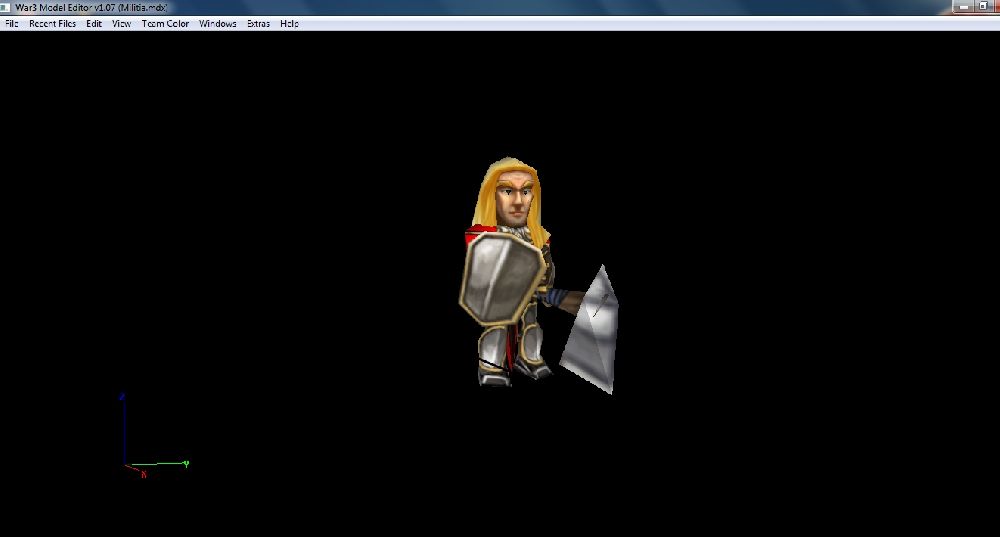Click the Militia character model in viewport
Image resolution: width=1000 pixels, height=537 pixels.
[x=538, y=276]
